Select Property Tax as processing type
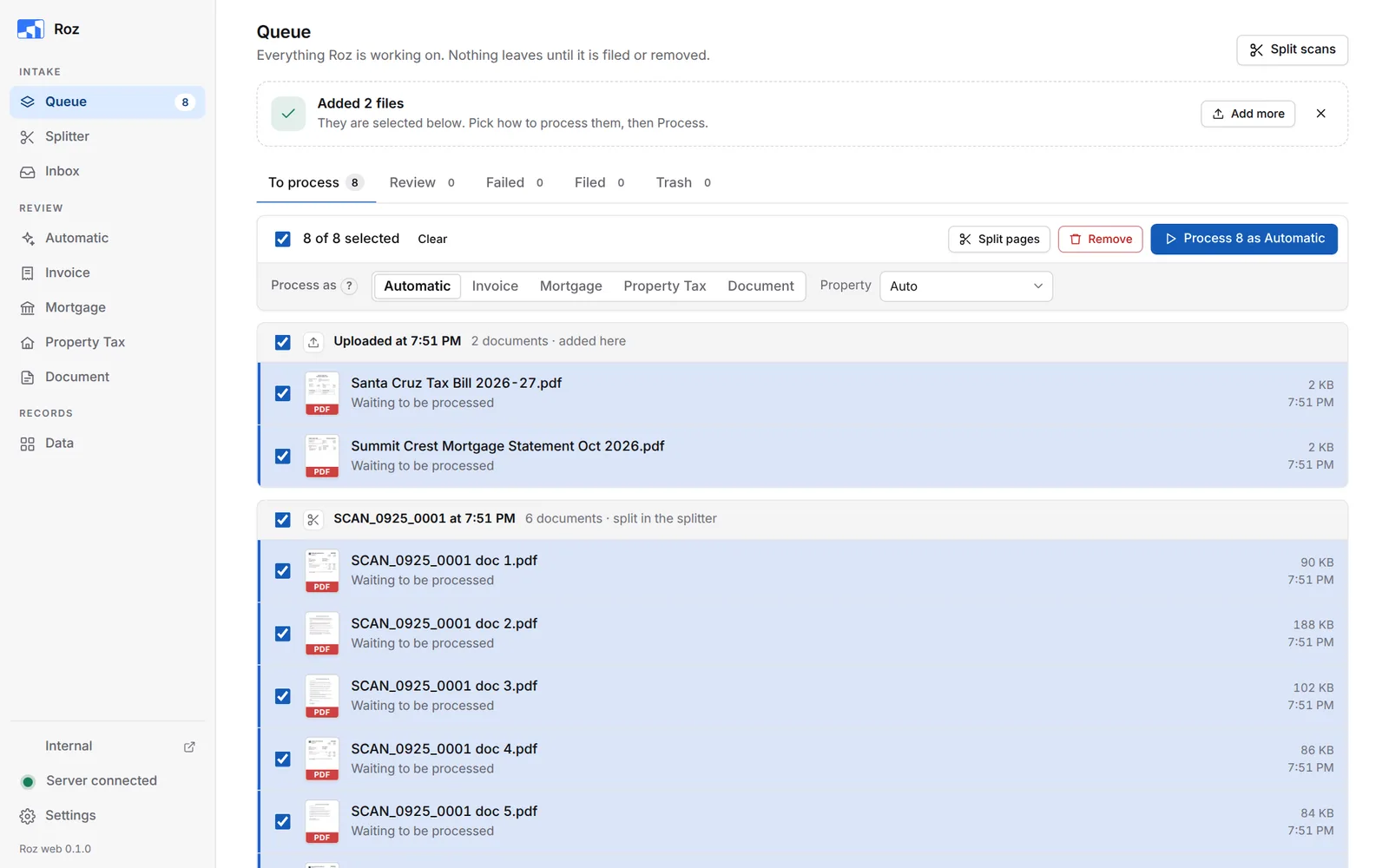This screenshot has height=868, width=1389. coord(664,286)
